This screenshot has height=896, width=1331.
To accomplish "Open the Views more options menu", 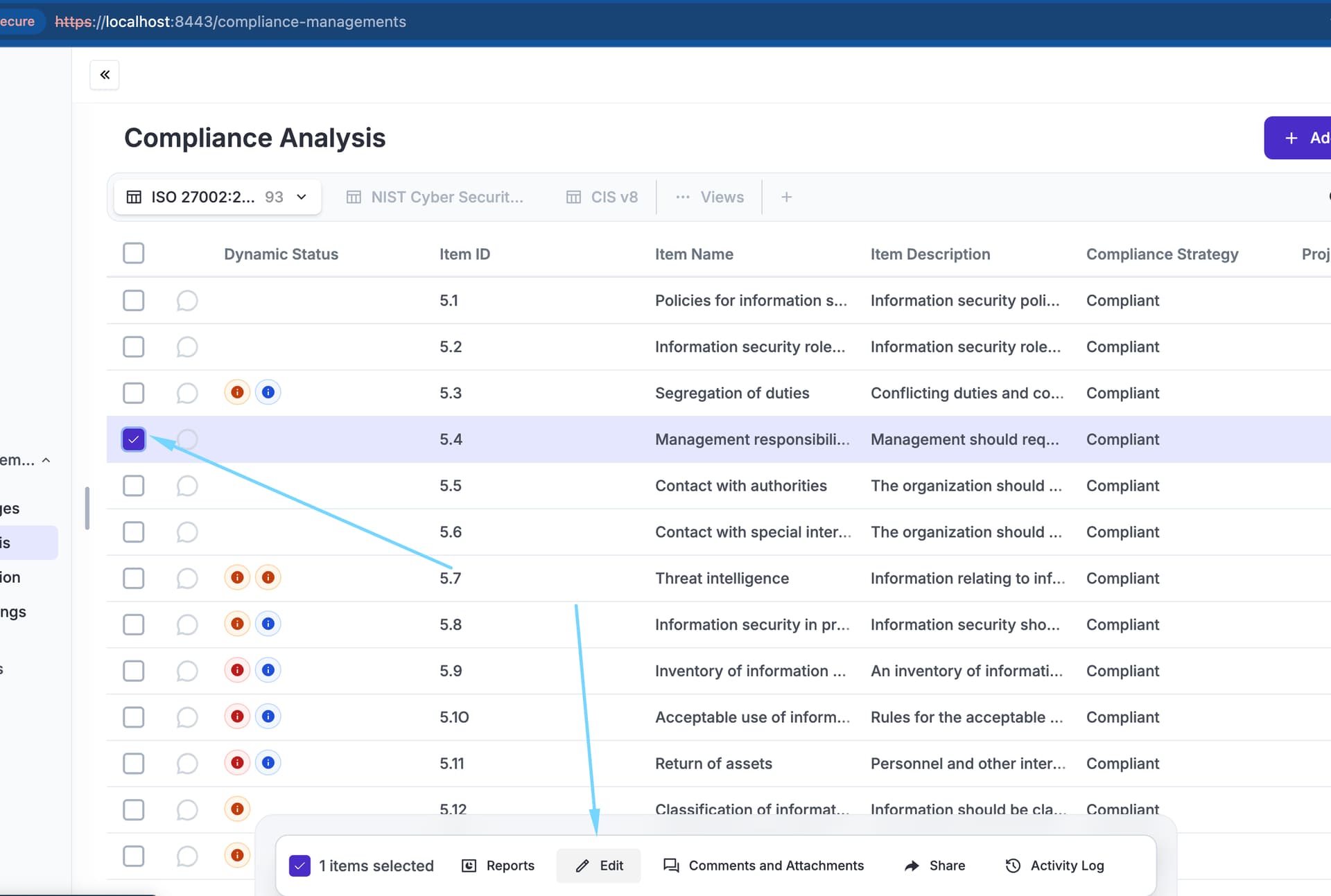I will pyautogui.click(x=710, y=197).
